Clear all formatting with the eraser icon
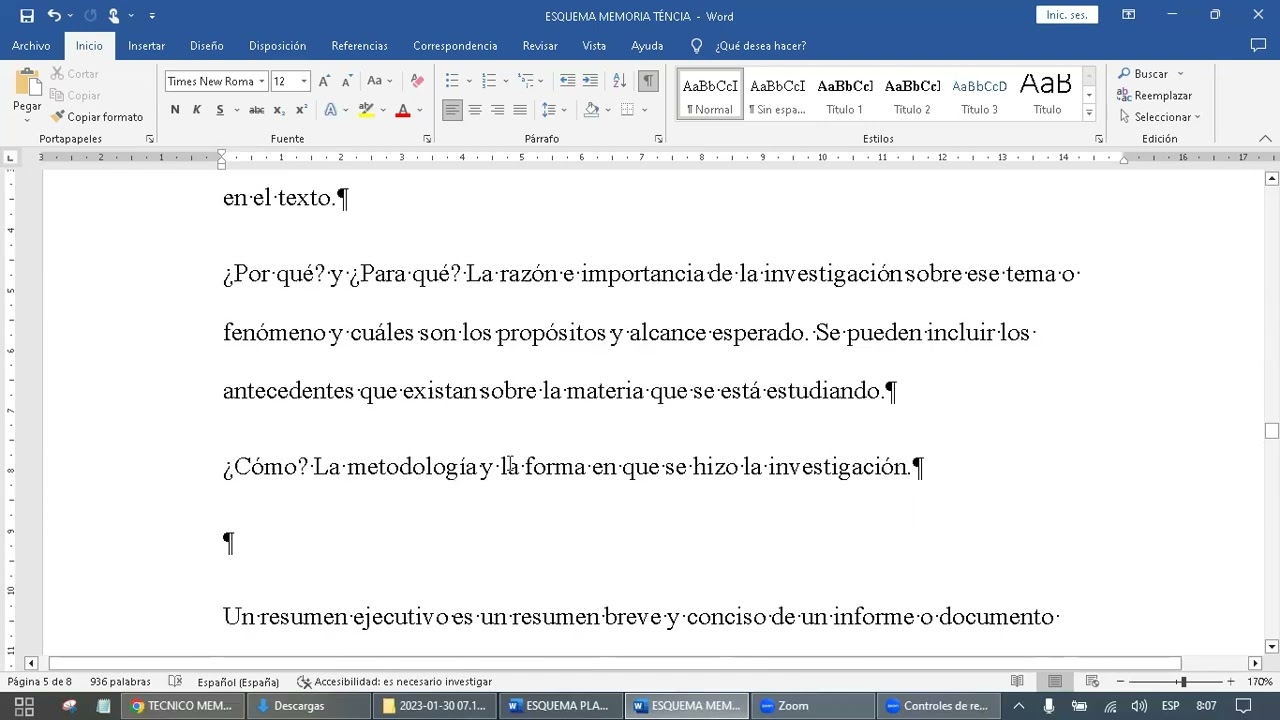The width and height of the screenshot is (1280, 720). pyautogui.click(x=417, y=81)
